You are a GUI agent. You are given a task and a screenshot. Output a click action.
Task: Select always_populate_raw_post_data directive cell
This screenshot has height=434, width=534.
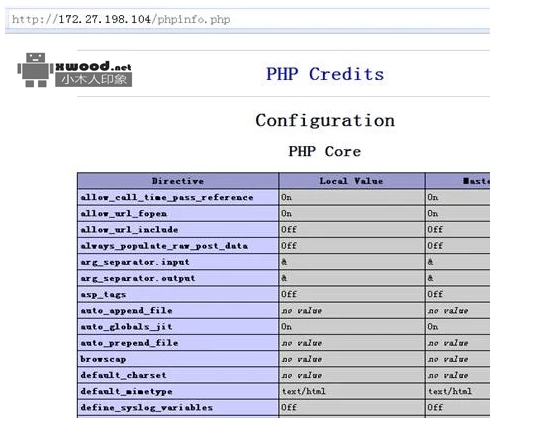click(x=178, y=246)
